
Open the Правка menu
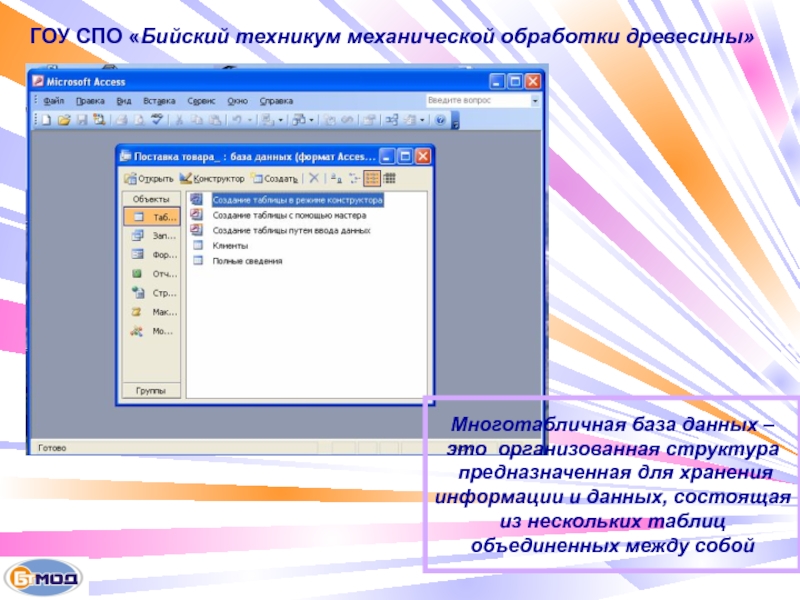pos(90,101)
